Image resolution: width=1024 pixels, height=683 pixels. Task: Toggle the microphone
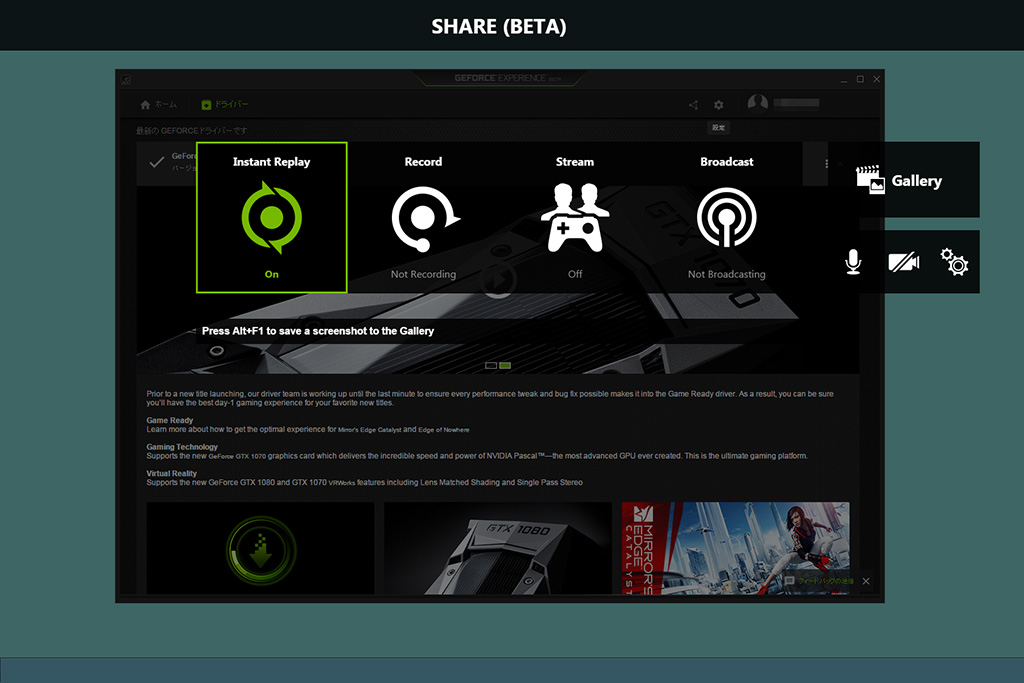point(853,262)
